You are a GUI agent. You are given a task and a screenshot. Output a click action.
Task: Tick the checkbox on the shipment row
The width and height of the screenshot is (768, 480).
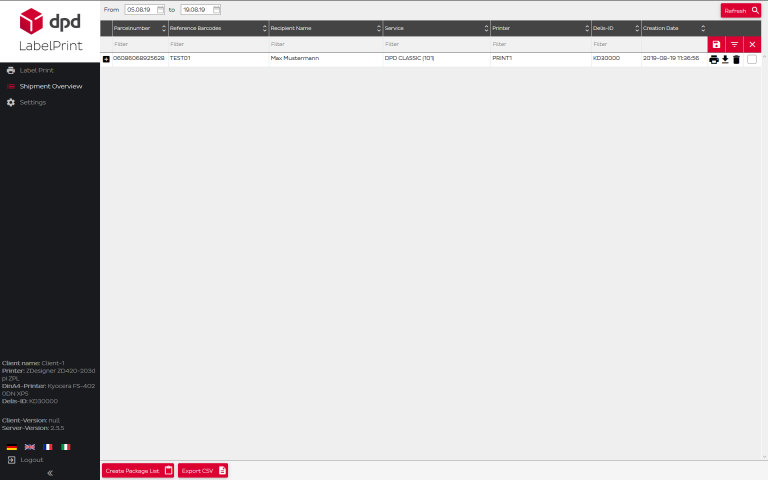[752, 60]
